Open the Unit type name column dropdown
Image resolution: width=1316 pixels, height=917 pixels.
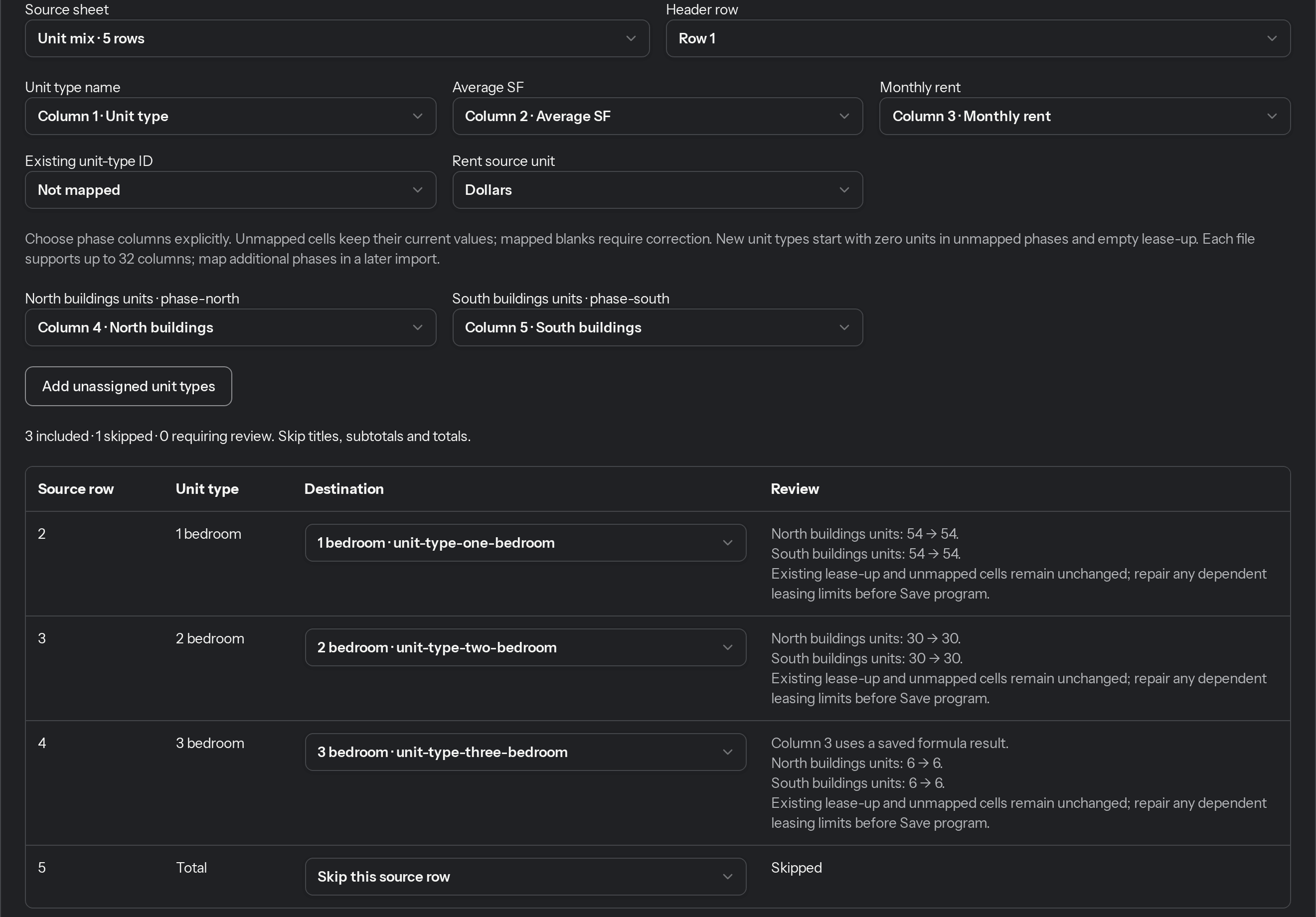pyautogui.click(x=230, y=116)
